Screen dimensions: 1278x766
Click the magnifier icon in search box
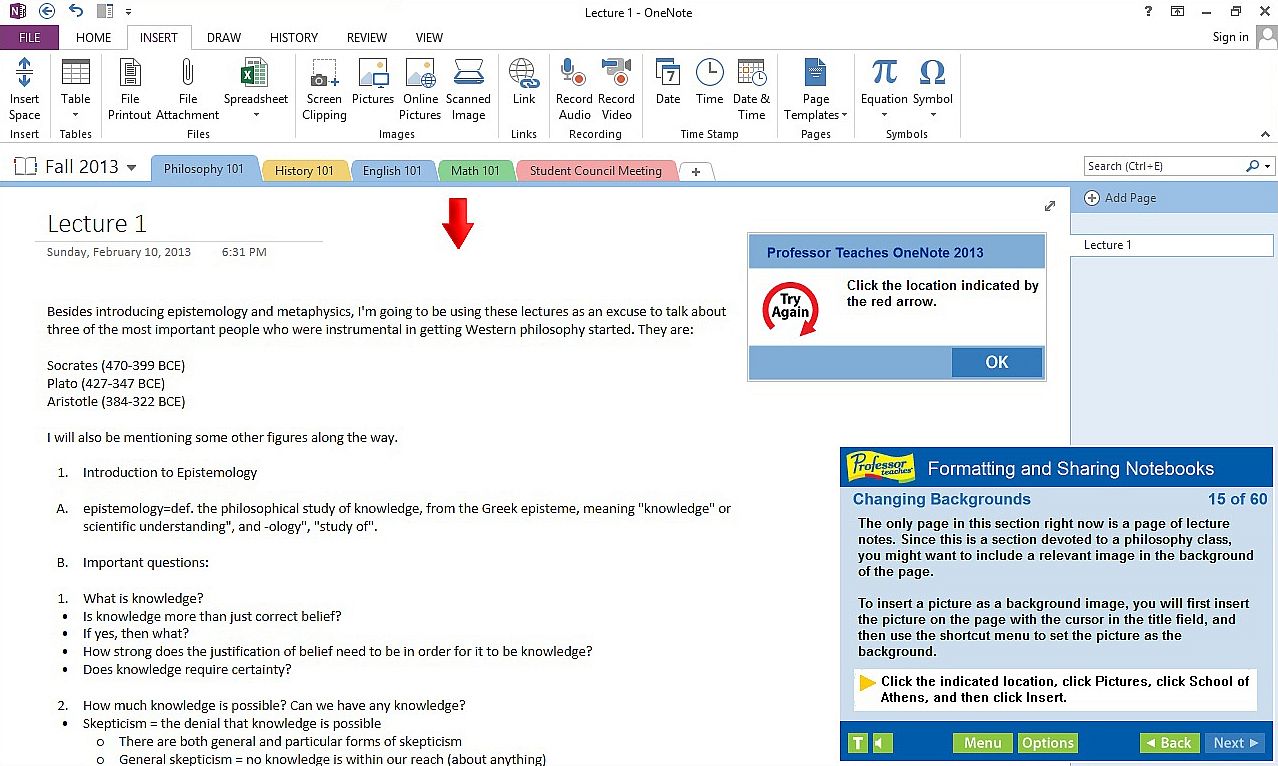(x=1252, y=166)
